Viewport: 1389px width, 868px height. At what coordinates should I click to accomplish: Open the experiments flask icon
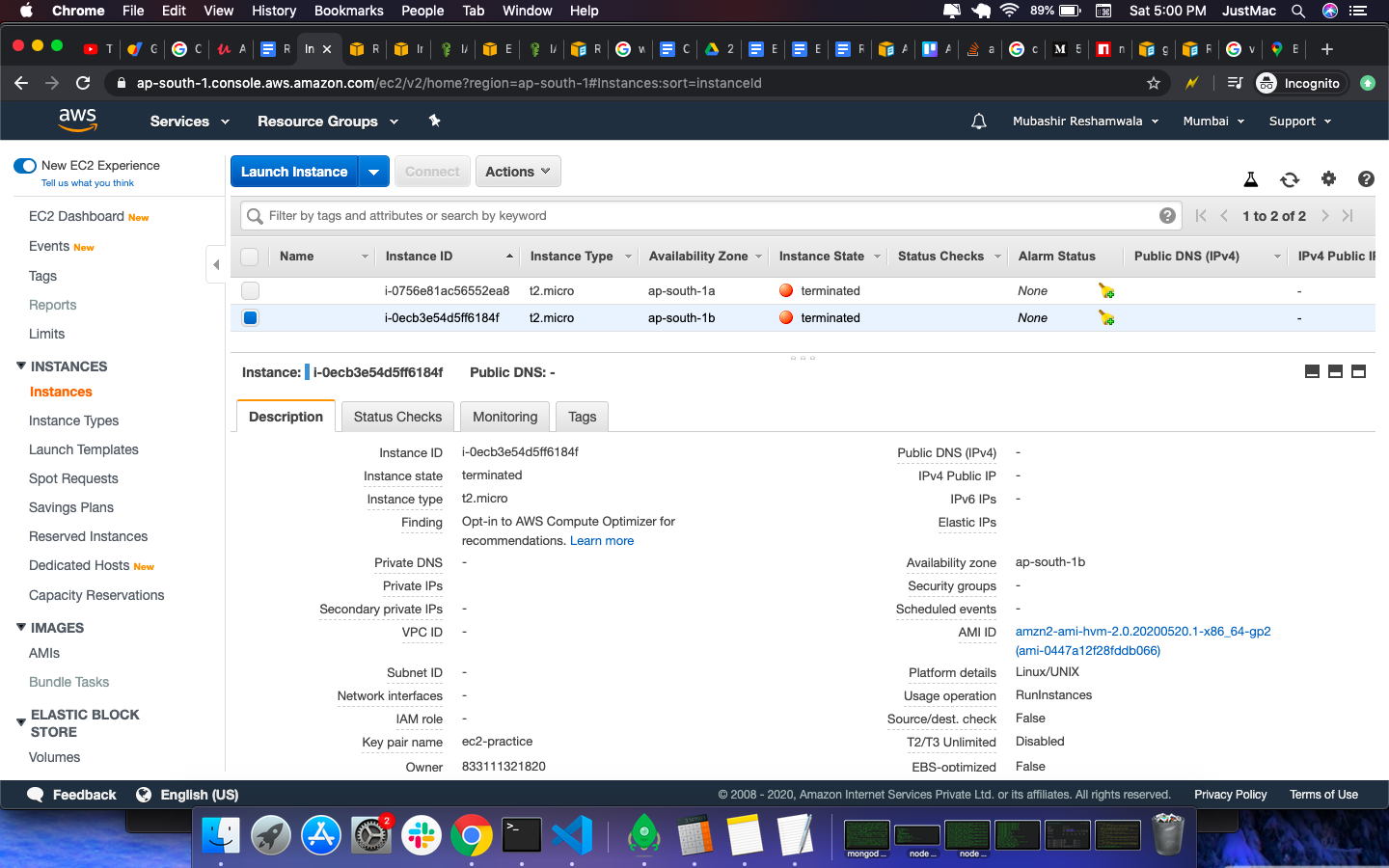(1250, 179)
